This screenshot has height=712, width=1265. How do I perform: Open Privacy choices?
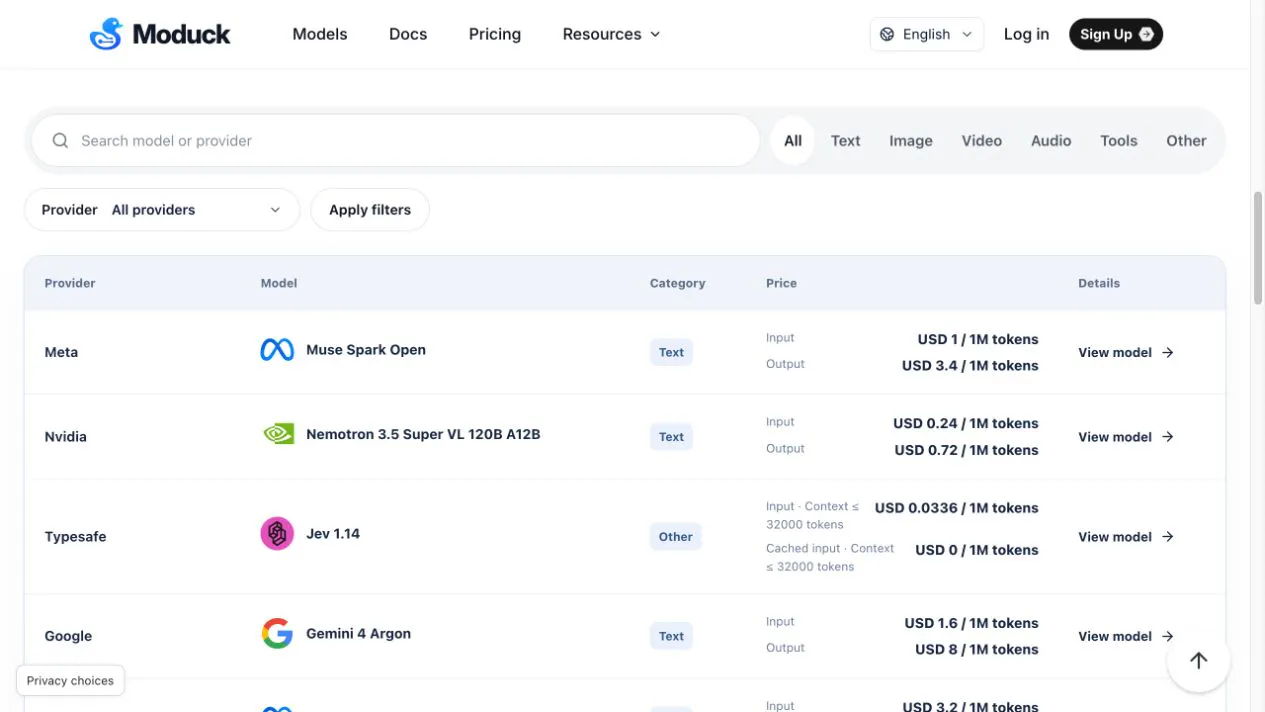coord(70,681)
